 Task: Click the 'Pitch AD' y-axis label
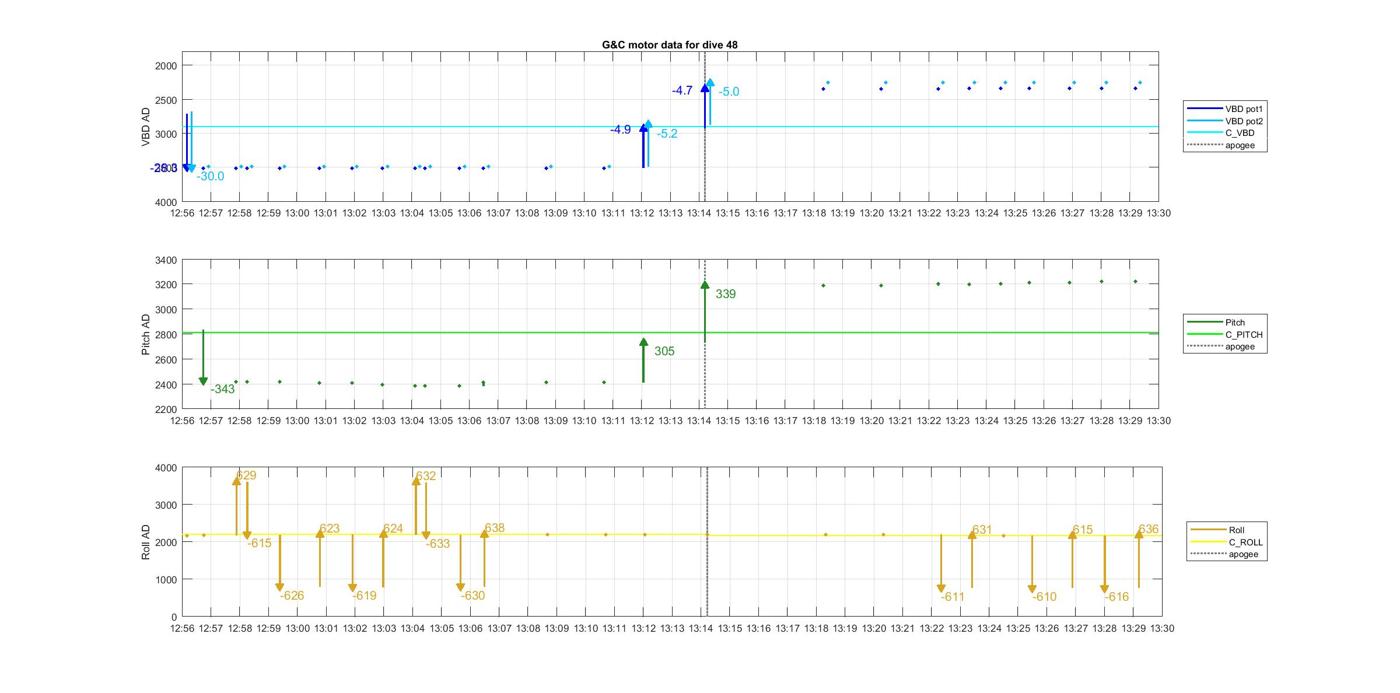point(146,335)
